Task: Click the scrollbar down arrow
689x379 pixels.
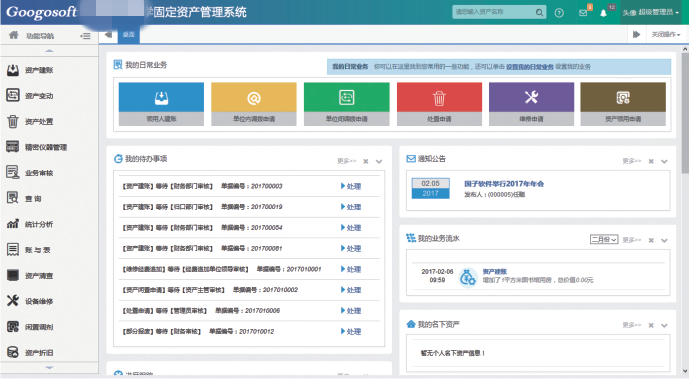Action: click(x=685, y=372)
